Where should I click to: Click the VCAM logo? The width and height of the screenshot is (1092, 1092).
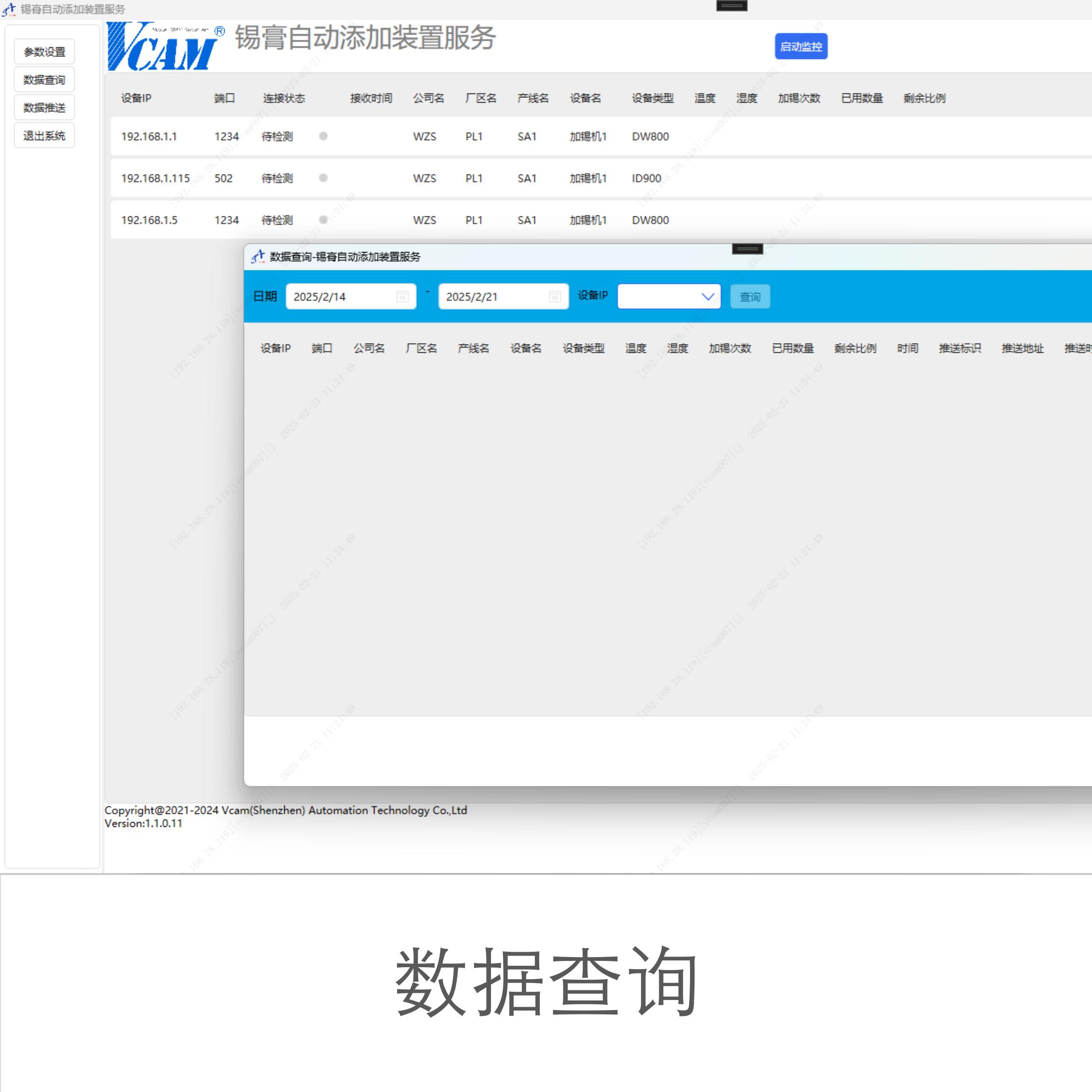[x=163, y=46]
